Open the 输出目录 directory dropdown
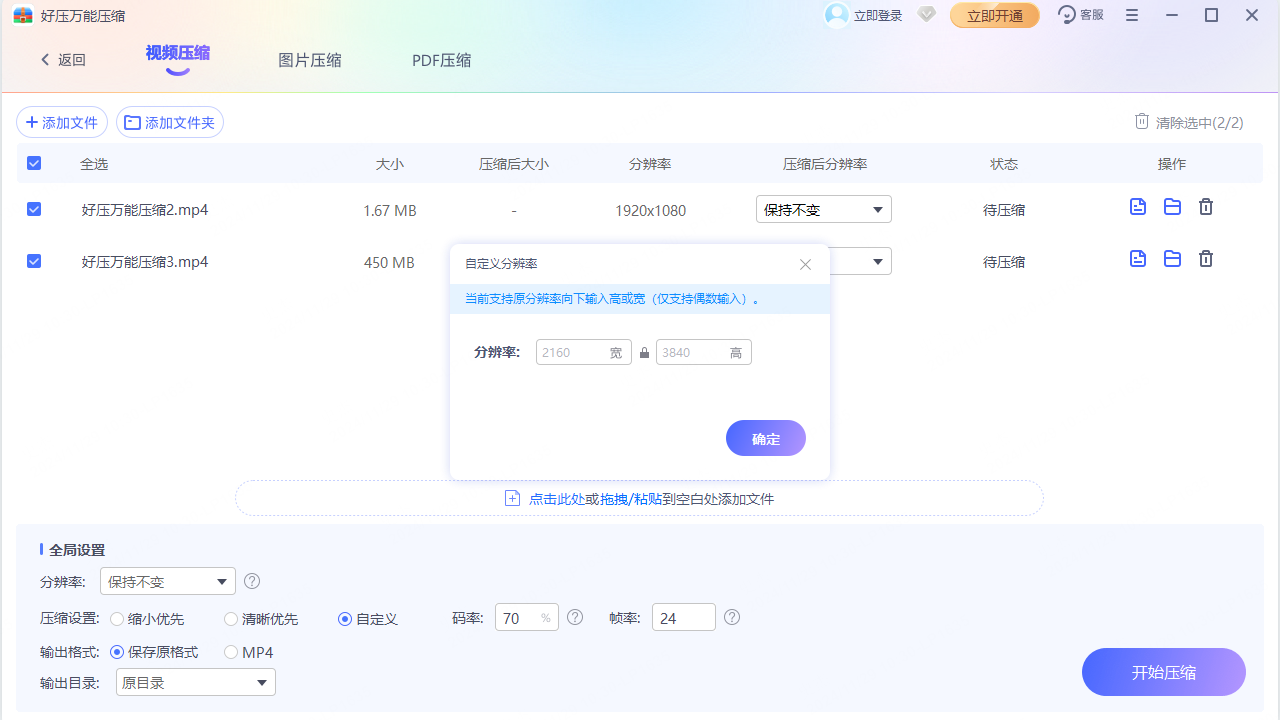 pos(195,682)
